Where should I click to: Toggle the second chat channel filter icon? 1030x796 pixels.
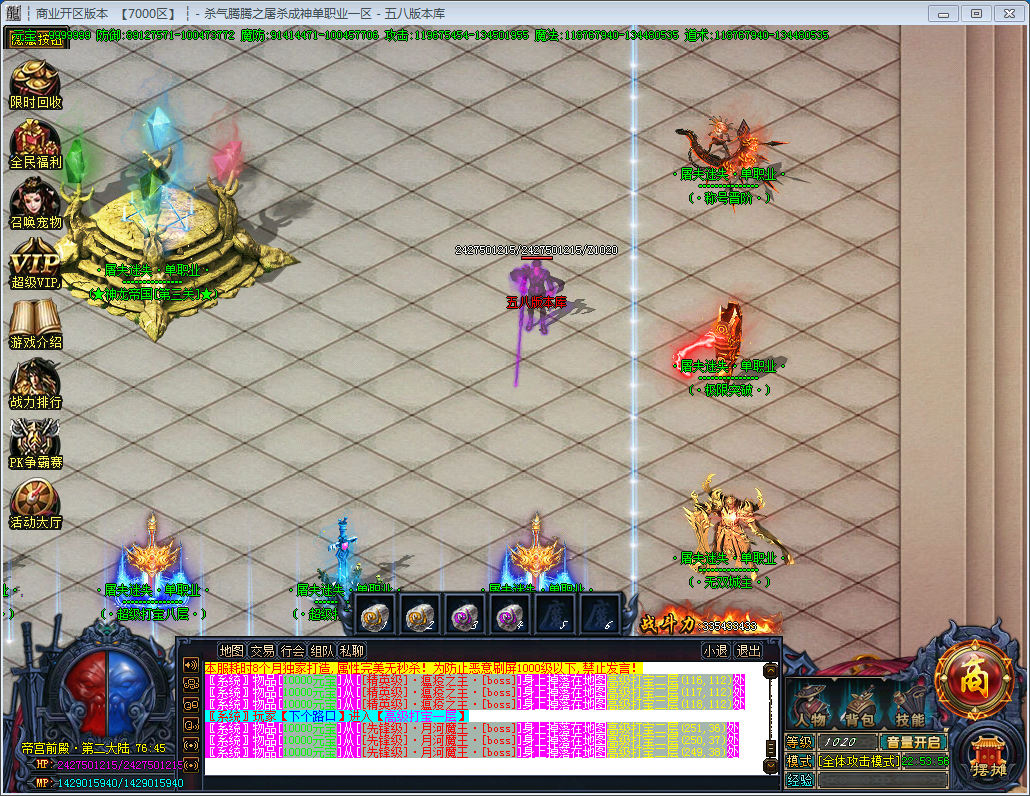coord(191,684)
